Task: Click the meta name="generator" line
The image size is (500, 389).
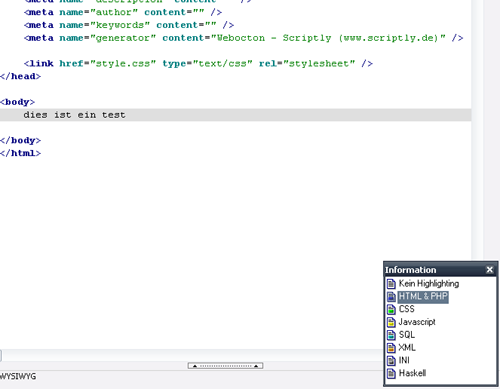Action: pyautogui.click(x=244, y=38)
